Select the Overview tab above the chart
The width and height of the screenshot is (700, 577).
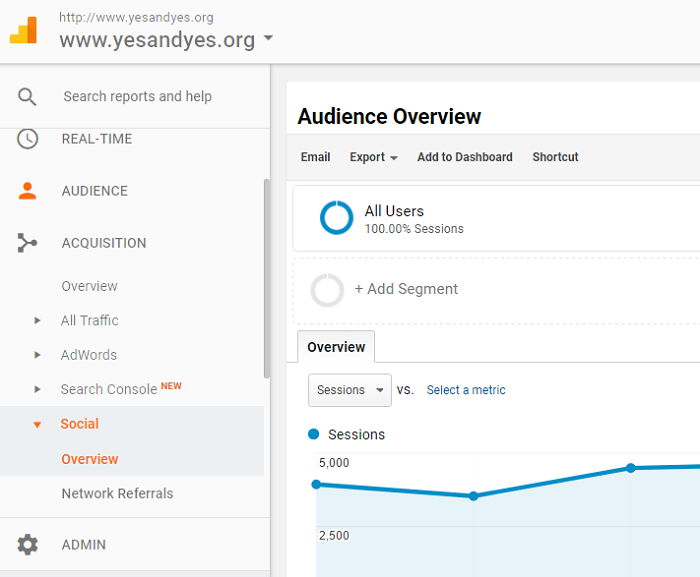(x=336, y=347)
